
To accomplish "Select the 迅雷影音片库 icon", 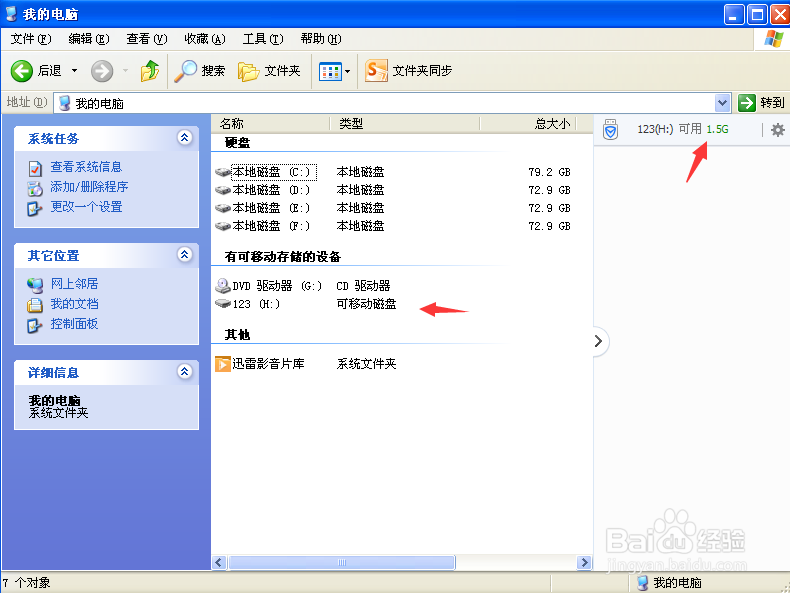I will click(x=223, y=364).
